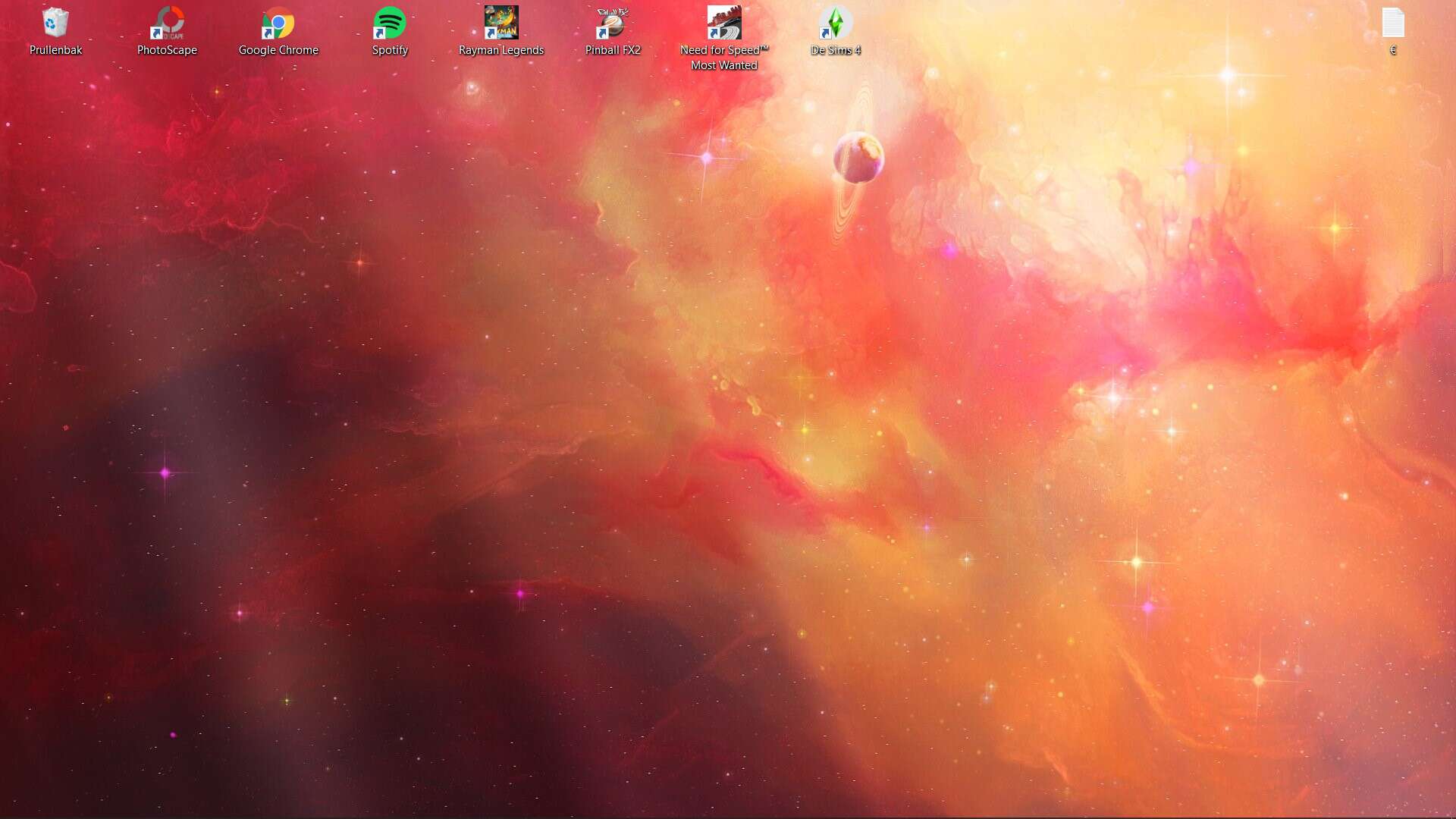Click the 'Prullenbak' label text
This screenshot has width=1456, height=819.
coord(55,50)
